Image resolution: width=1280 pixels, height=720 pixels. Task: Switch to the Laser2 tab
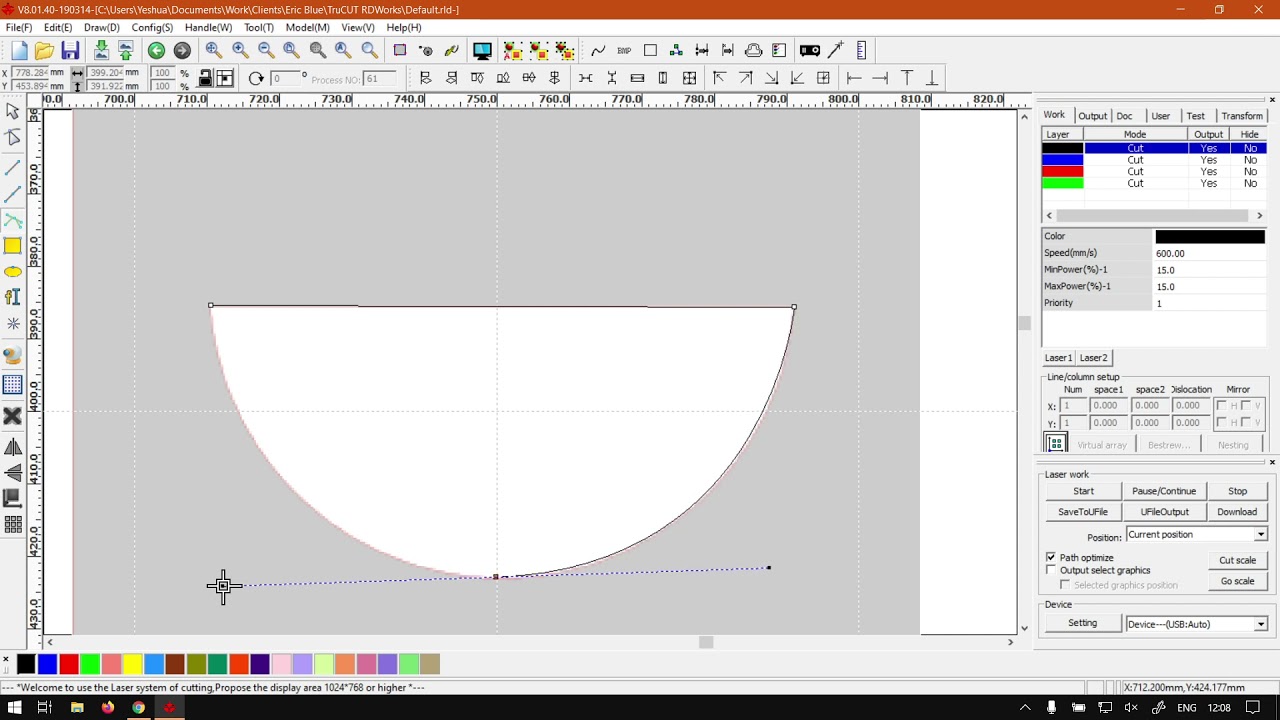pyautogui.click(x=1093, y=358)
